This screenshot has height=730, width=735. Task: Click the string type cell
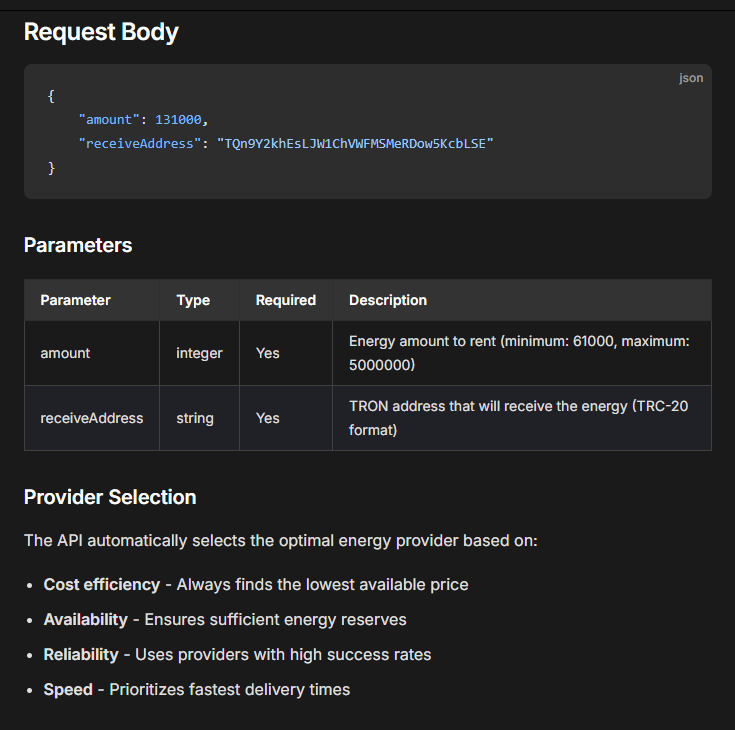[195, 418]
